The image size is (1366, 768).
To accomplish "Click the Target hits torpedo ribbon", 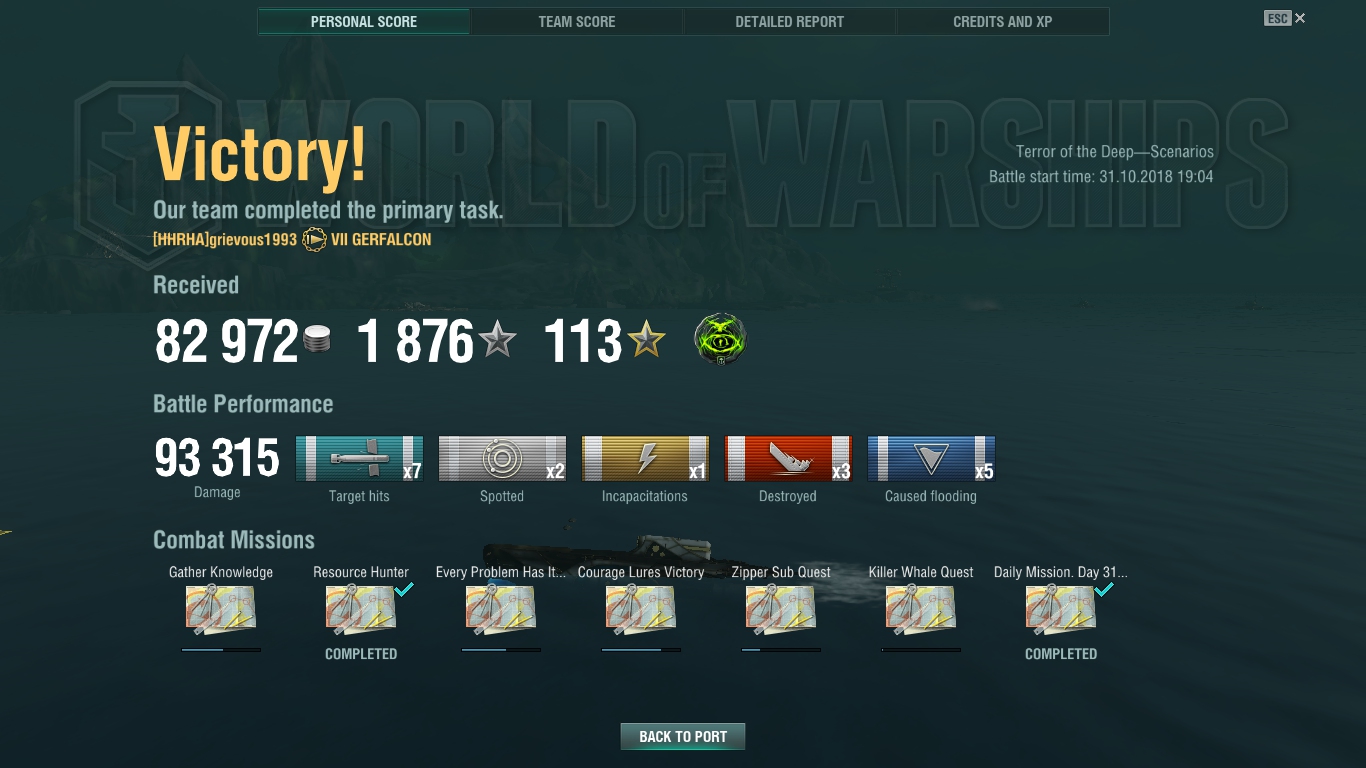I will 359,459.
